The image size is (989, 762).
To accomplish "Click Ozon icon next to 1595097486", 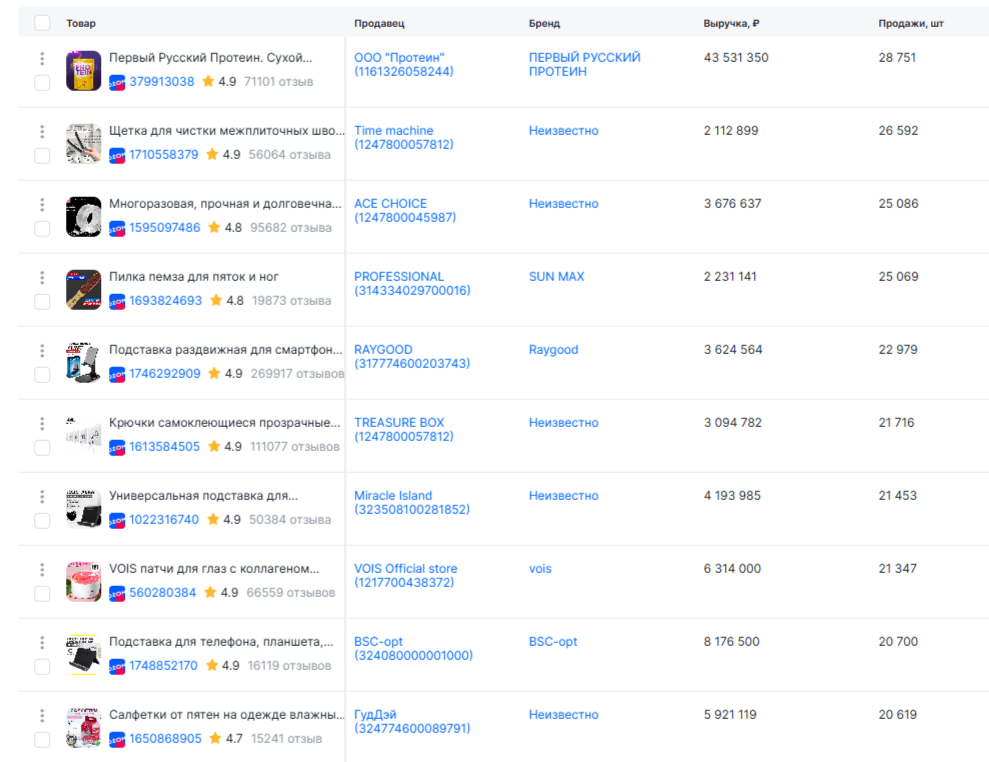I will pyautogui.click(x=117, y=228).
